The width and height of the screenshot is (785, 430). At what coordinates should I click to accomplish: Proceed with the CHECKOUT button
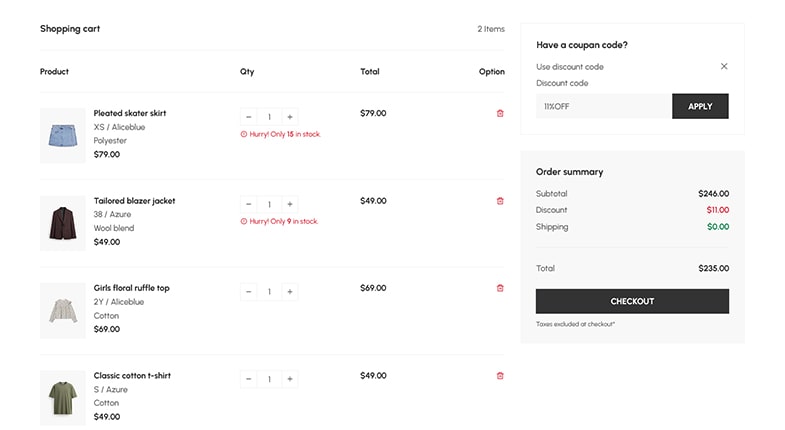pos(632,301)
